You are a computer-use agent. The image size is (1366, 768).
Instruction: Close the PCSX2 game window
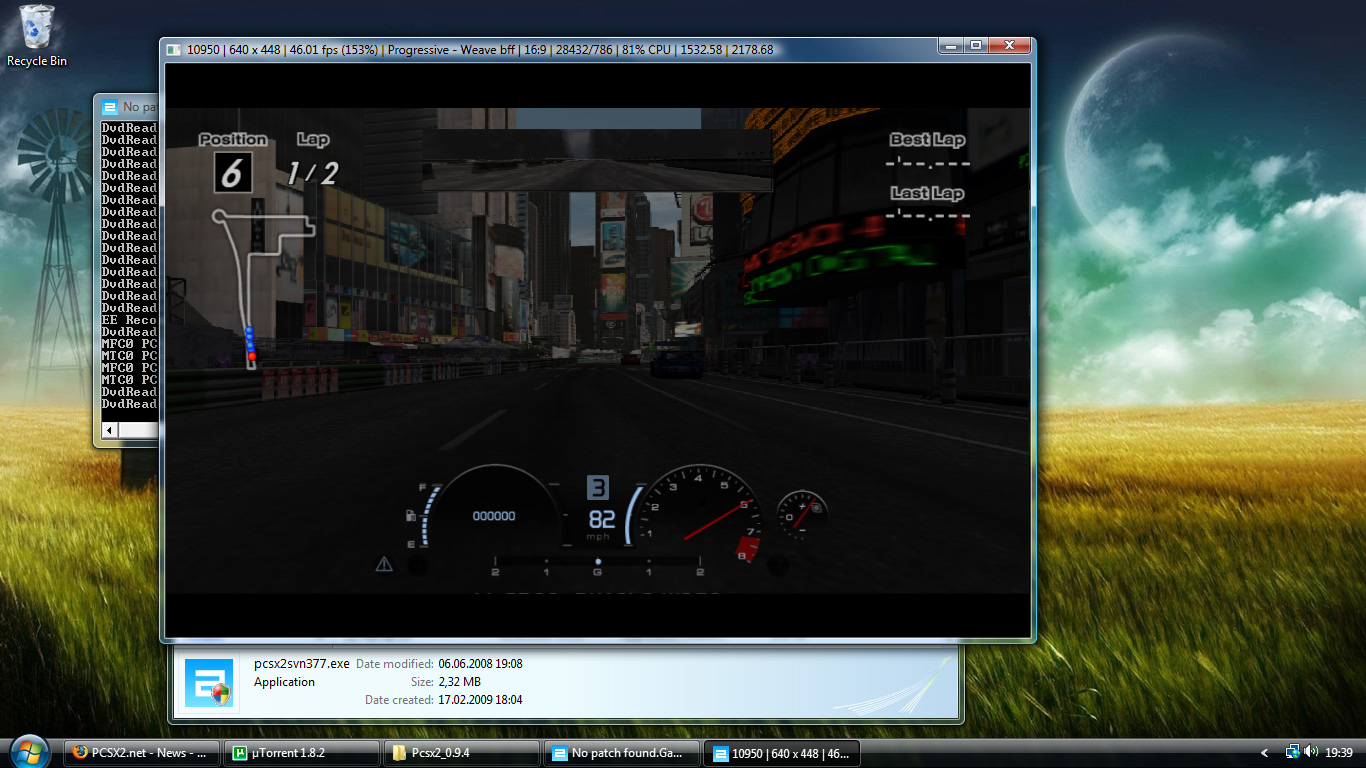(x=1009, y=46)
